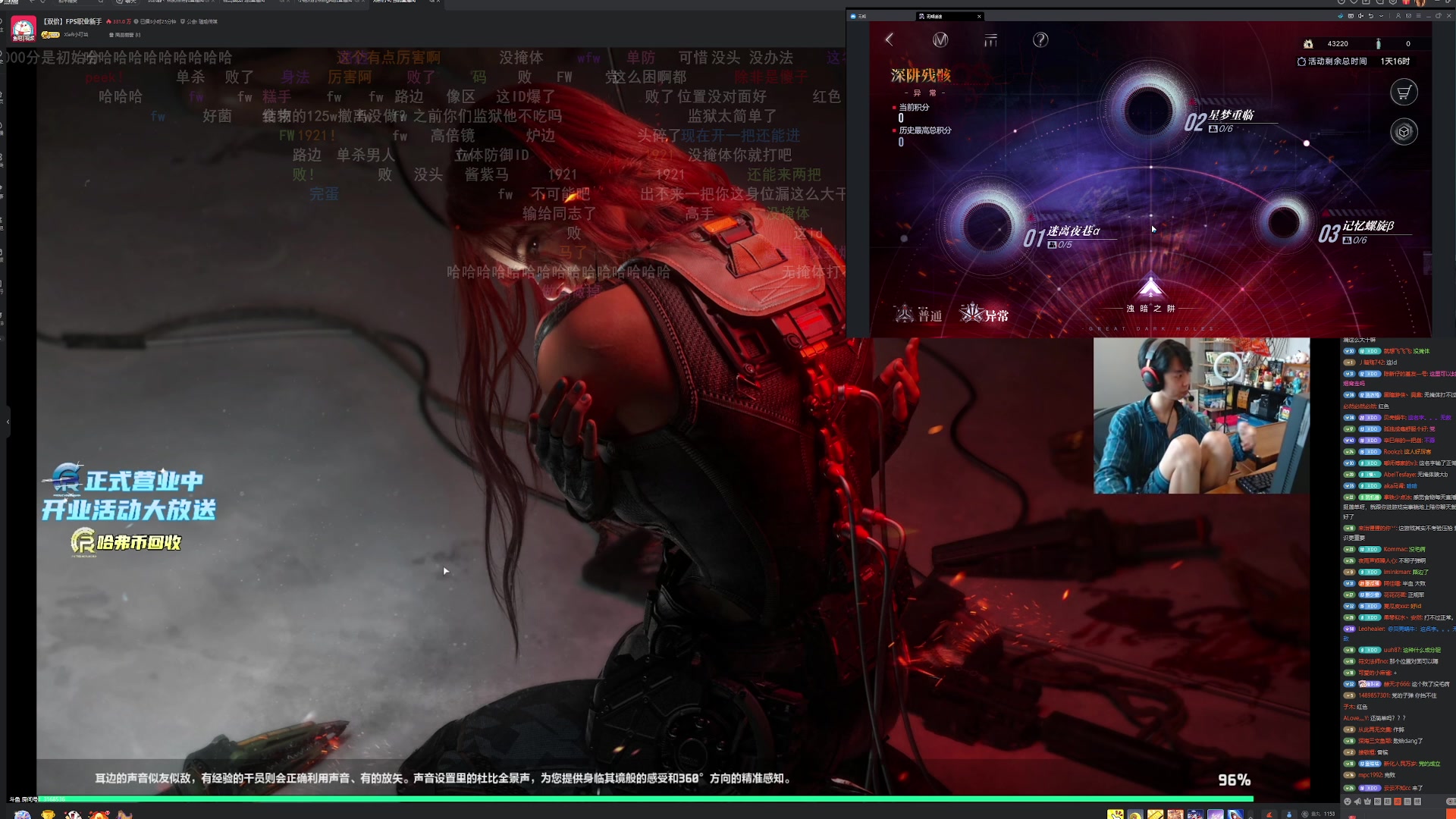This screenshot has height=819, width=1456.
Task: Click the emulator undo/rotate icon in title bar
Action: click(x=1370, y=16)
